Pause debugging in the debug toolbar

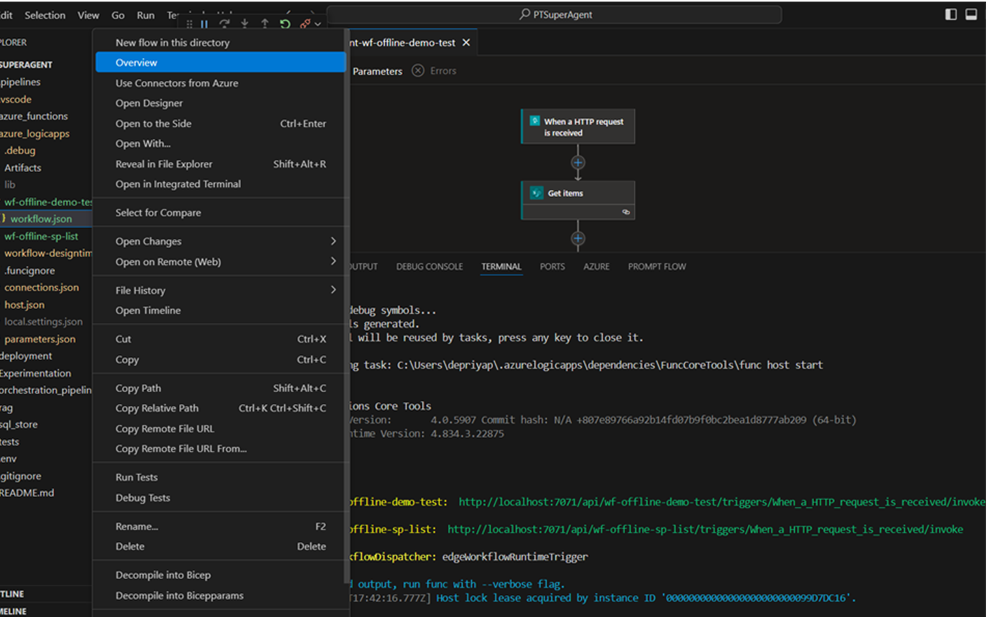coord(204,24)
